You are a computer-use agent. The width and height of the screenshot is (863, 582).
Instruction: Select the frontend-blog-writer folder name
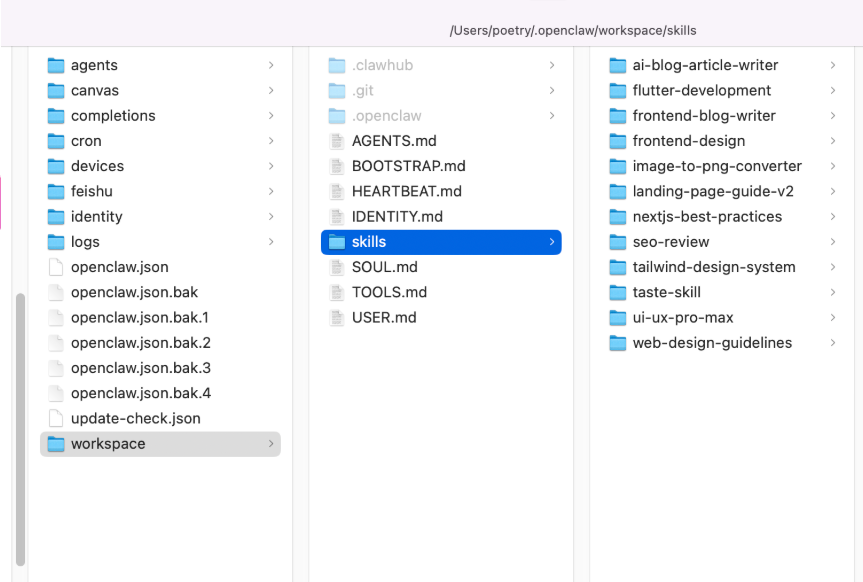(x=704, y=116)
